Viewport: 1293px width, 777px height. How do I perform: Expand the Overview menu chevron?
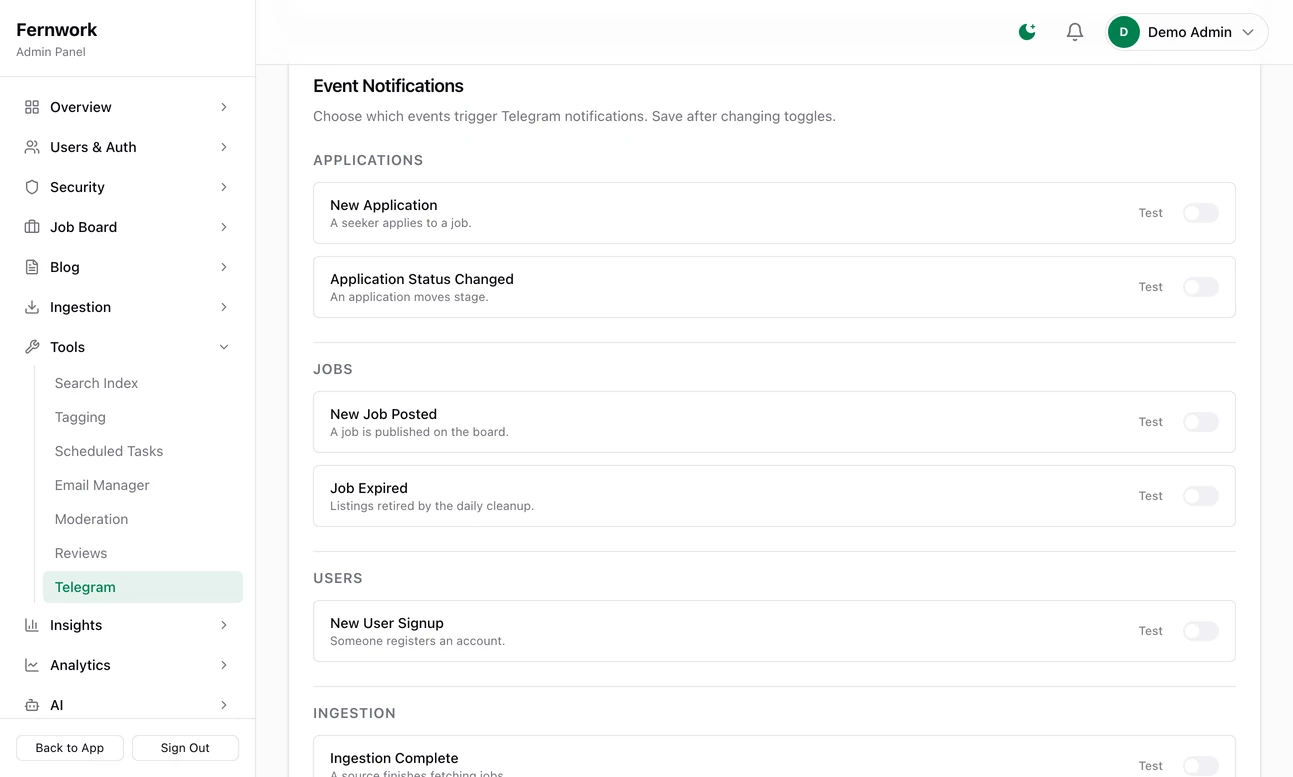[x=224, y=107]
